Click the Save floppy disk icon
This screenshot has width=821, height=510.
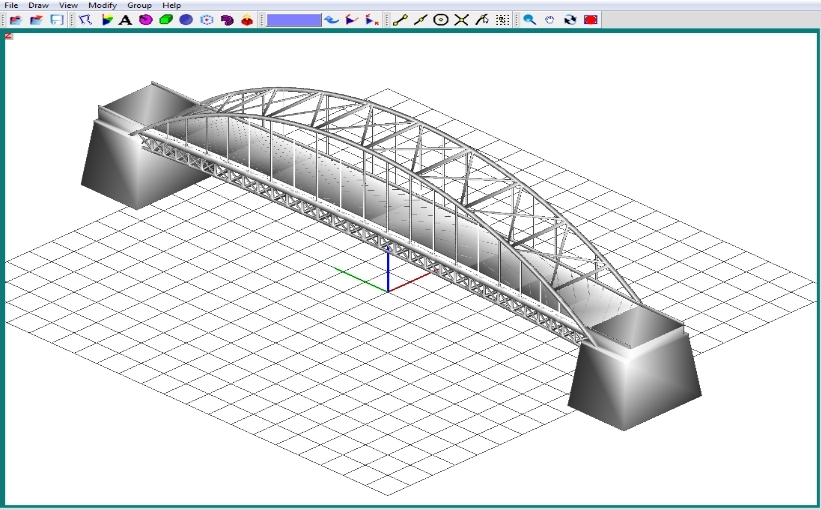(57, 20)
